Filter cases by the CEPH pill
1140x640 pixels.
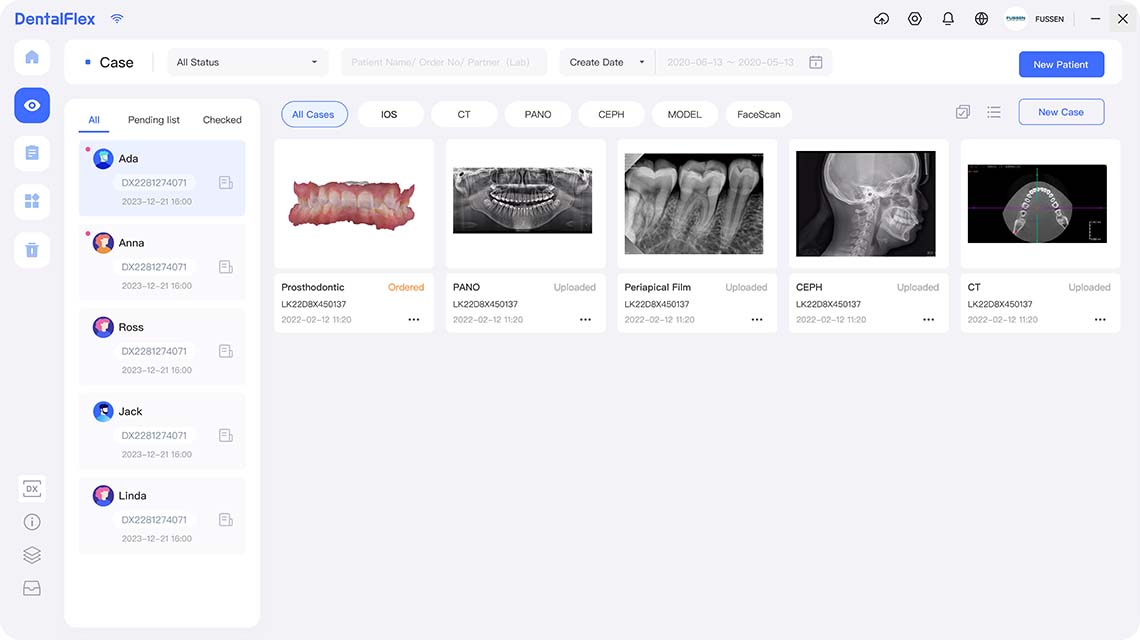(x=611, y=114)
